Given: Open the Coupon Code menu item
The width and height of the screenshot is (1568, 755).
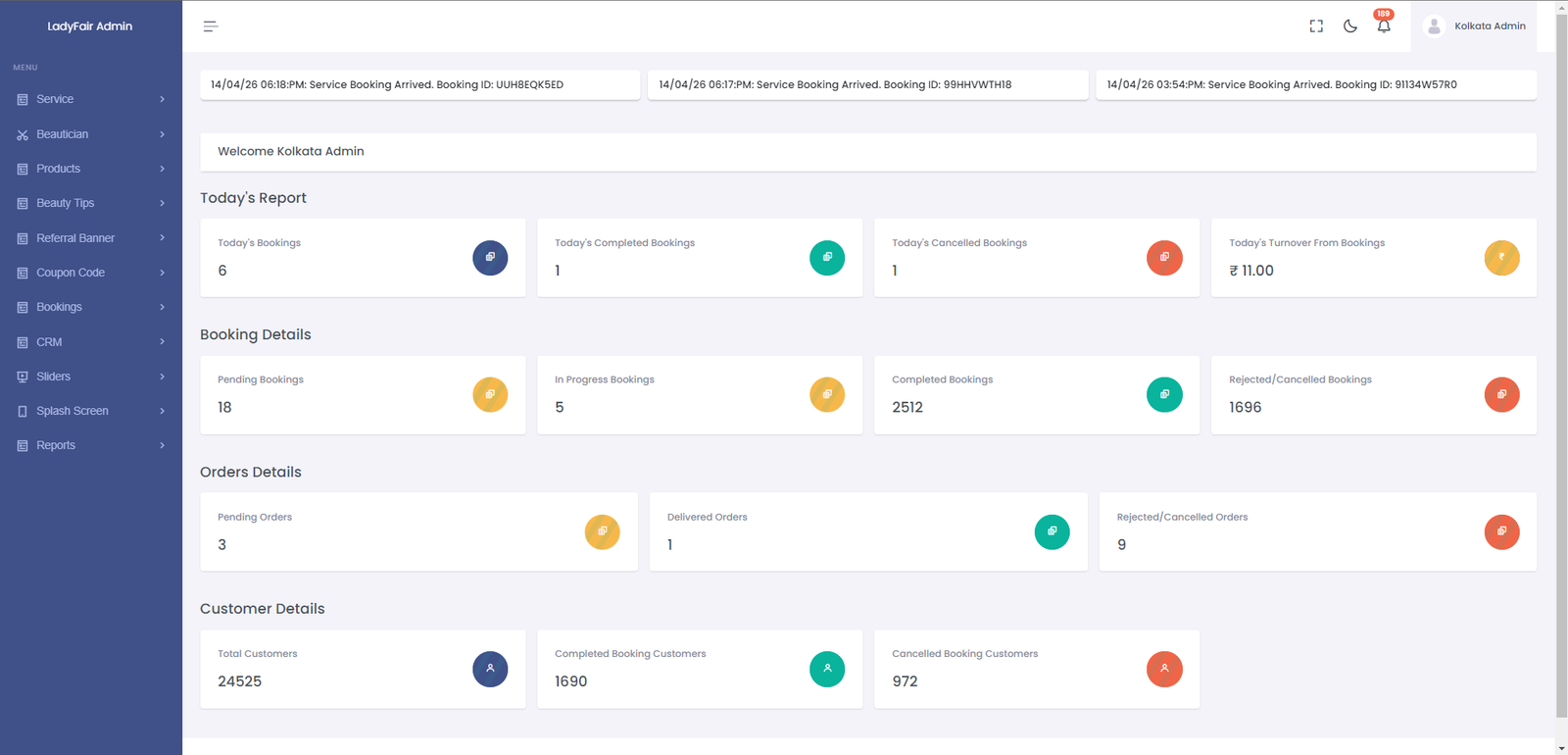Looking at the screenshot, I should (x=91, y=273).
